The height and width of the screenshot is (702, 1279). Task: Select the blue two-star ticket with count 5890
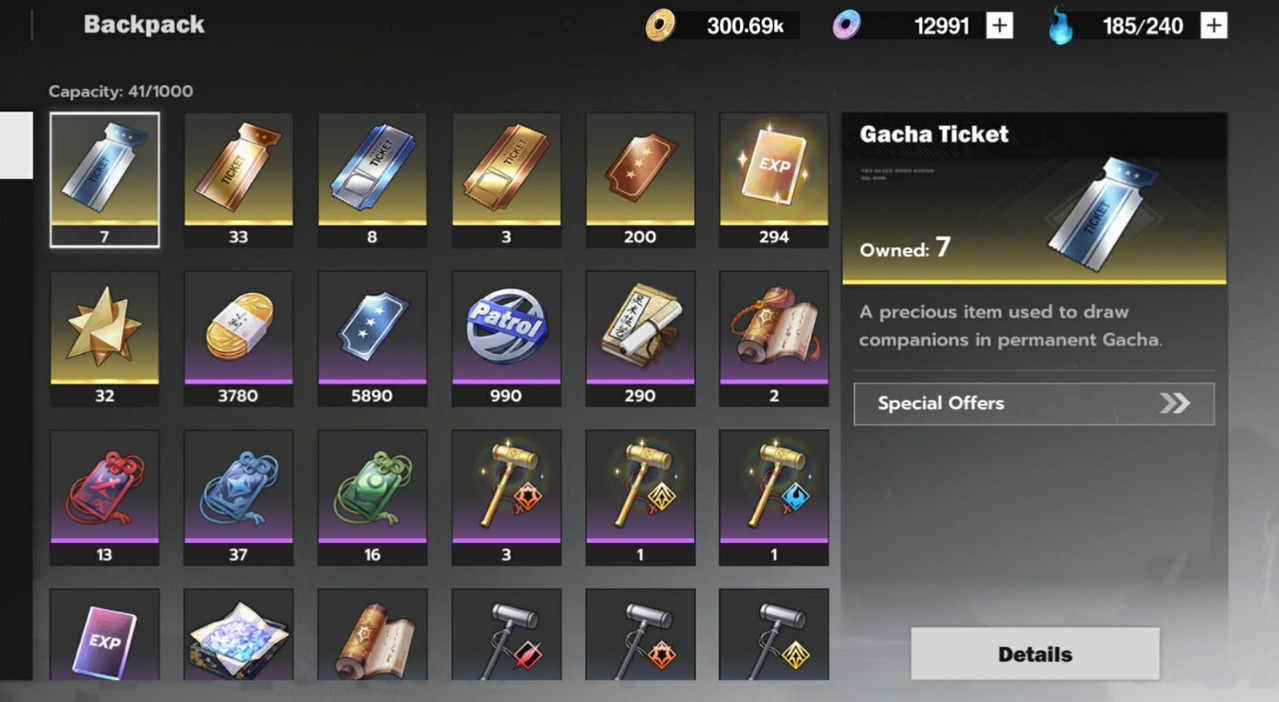pyautogui.click(x=372, y=339)
